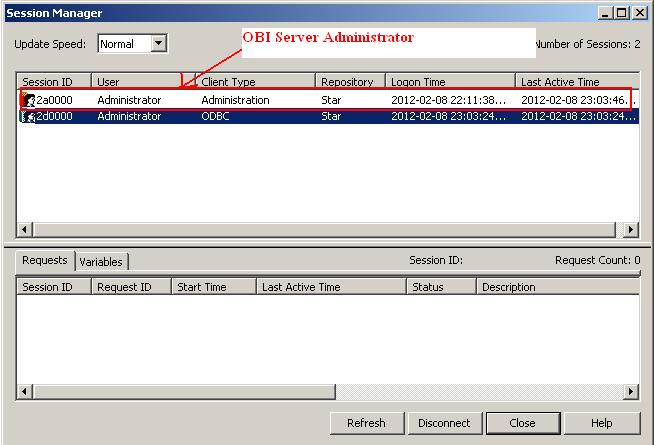Click Start Time column header
The height and width of the screenshot is (445, 654).
tap(214, 287)
